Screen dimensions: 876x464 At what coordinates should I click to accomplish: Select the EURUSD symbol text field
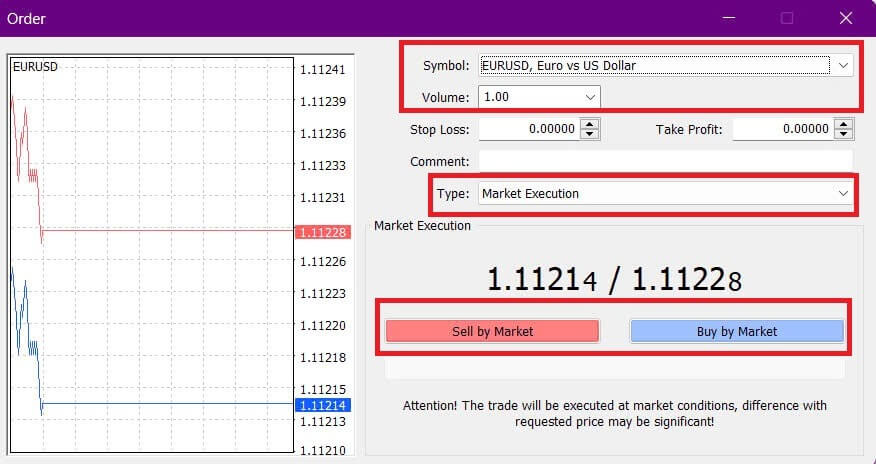click(x=654, y=66)
